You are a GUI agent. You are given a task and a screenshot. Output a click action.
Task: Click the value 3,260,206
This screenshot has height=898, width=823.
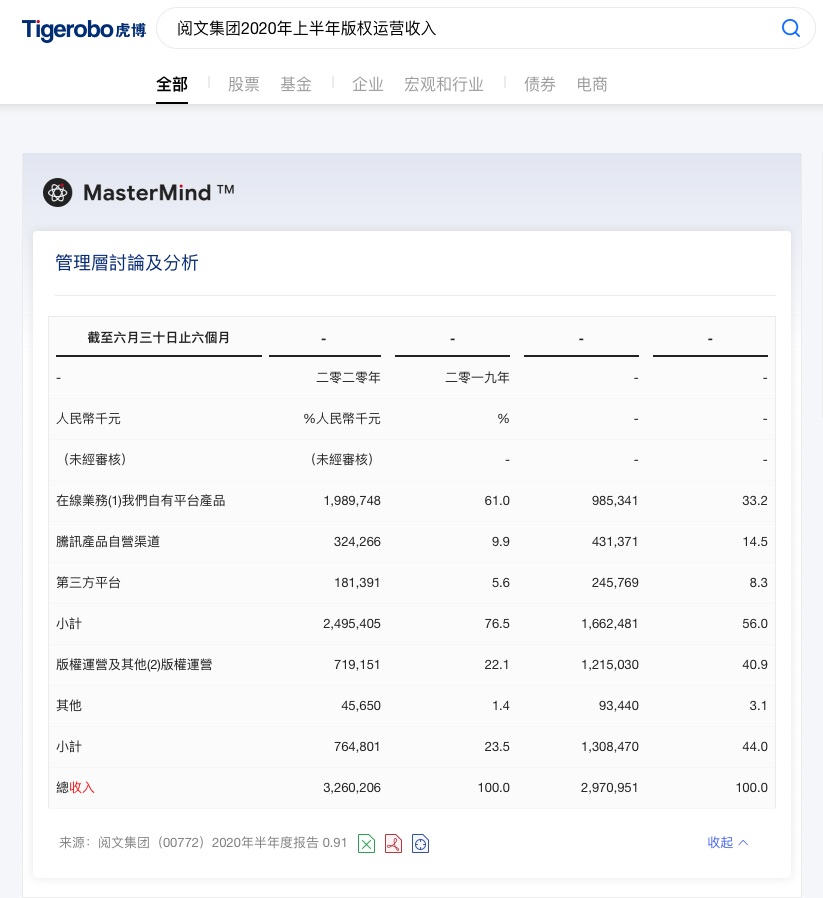click(352, 787)
